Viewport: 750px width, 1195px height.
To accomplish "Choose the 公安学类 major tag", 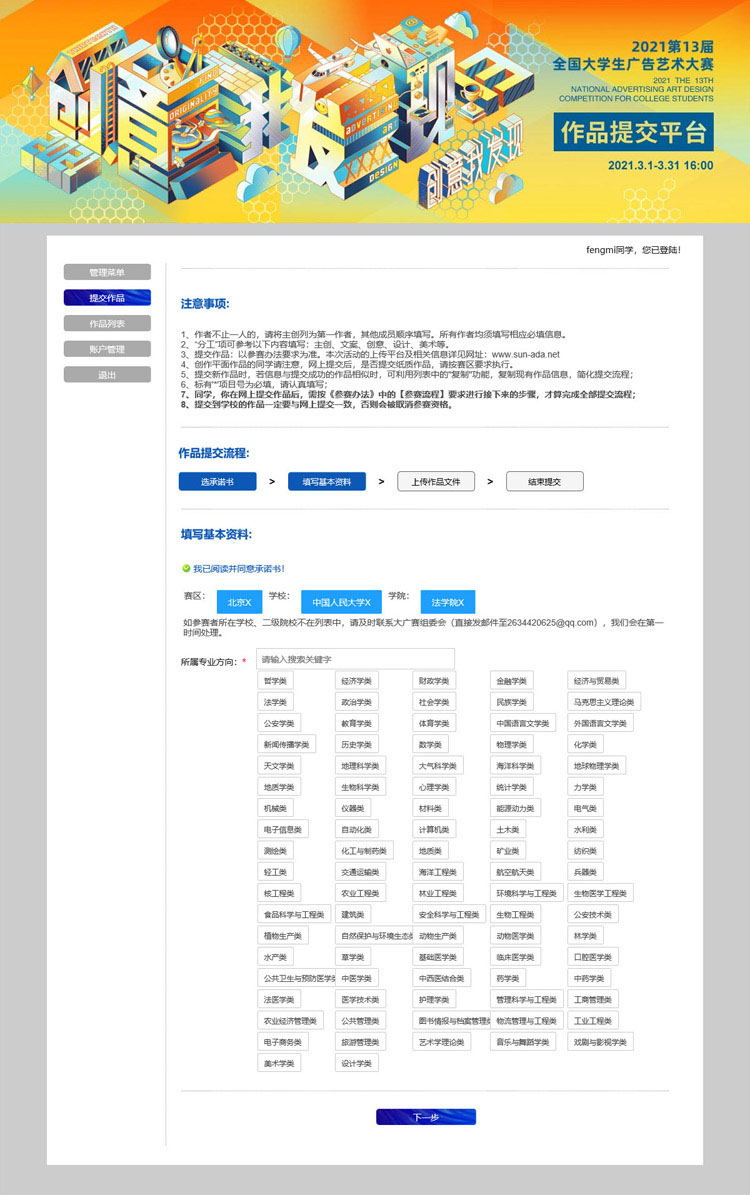I will tap(280, 724).
